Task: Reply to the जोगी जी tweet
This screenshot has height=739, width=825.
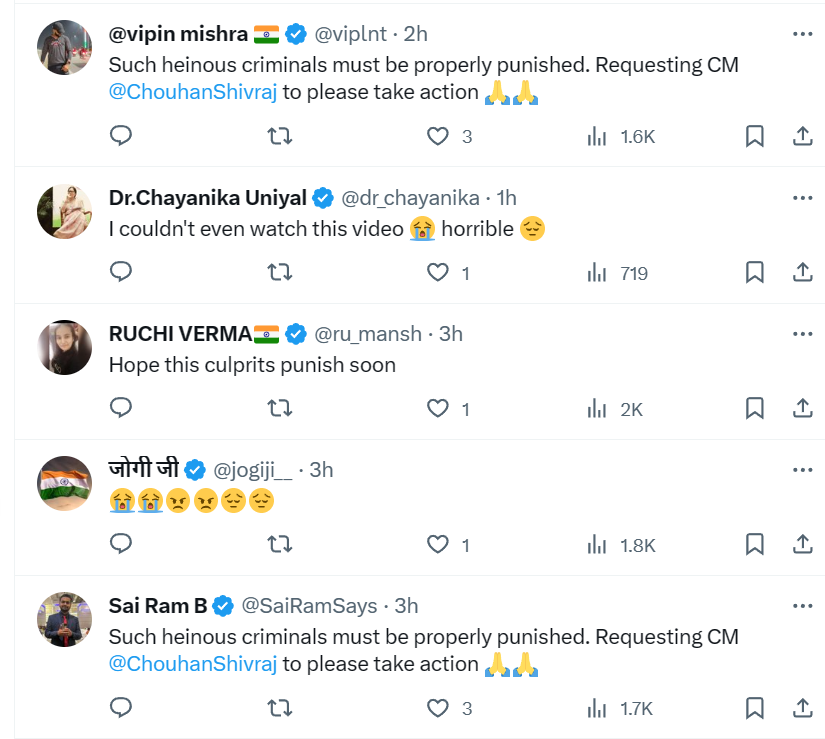Action: pos(121,545)
